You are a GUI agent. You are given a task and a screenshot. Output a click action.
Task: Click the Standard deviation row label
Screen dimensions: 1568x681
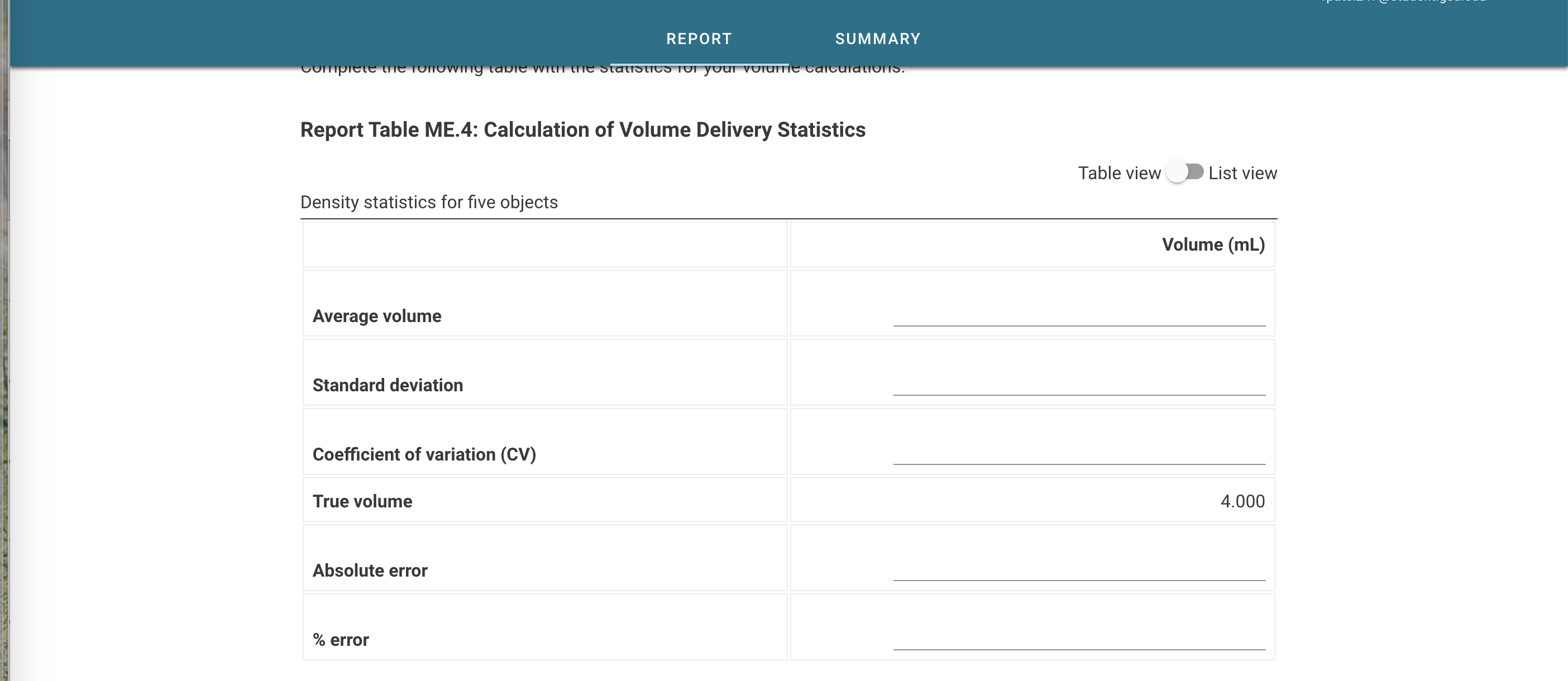click(x=388, y=385)
